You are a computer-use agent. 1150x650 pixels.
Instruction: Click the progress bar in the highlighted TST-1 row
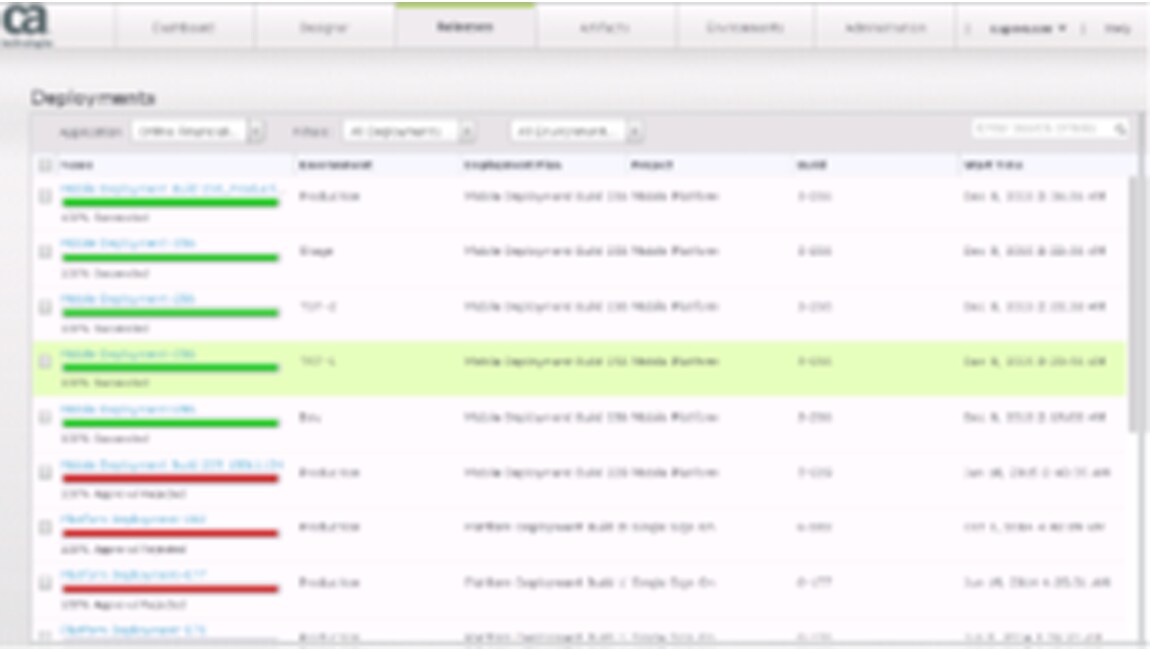pyautogui.click(x=170, y=368)
